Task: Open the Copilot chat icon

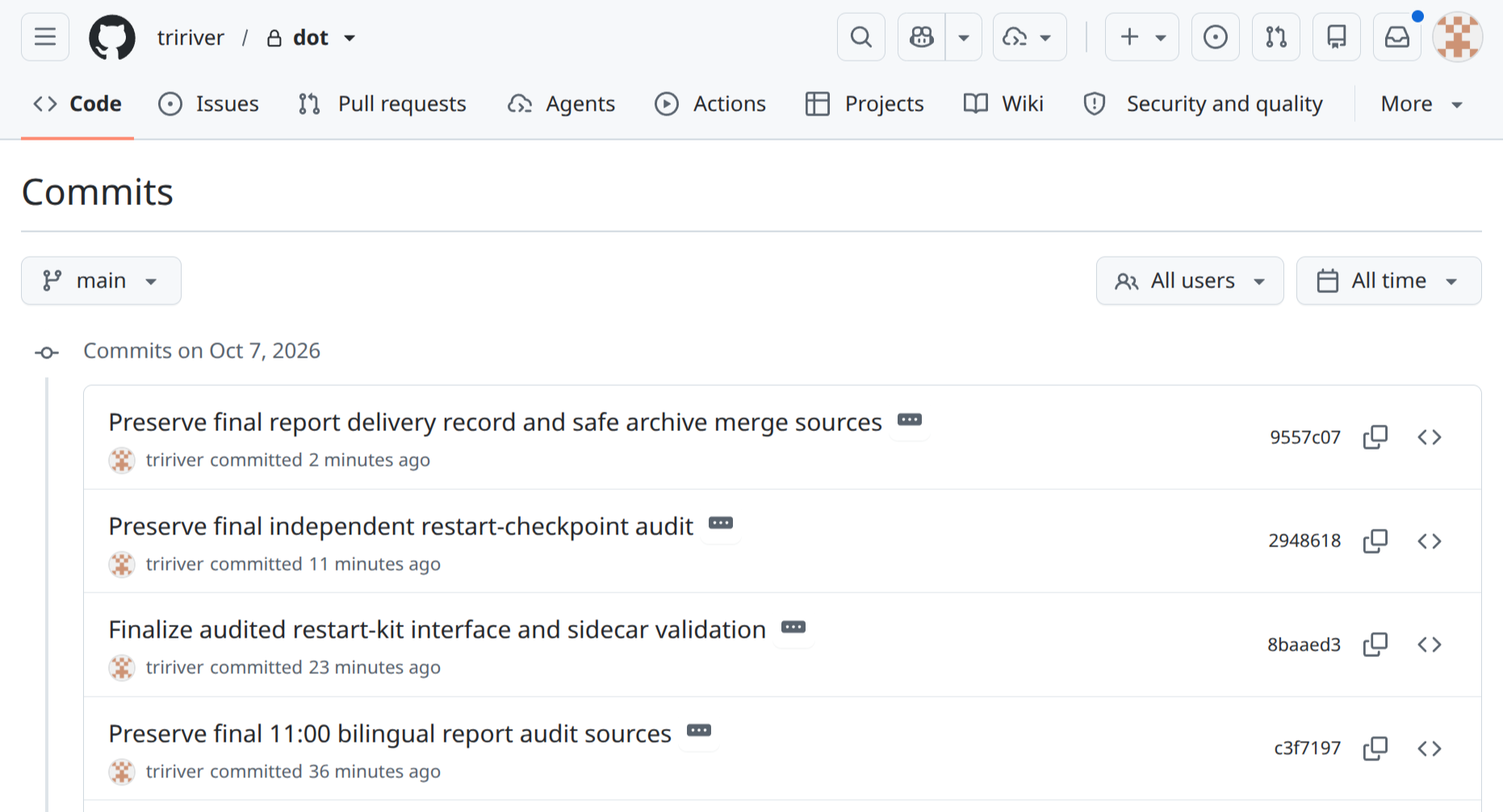Action: (922, 37)
